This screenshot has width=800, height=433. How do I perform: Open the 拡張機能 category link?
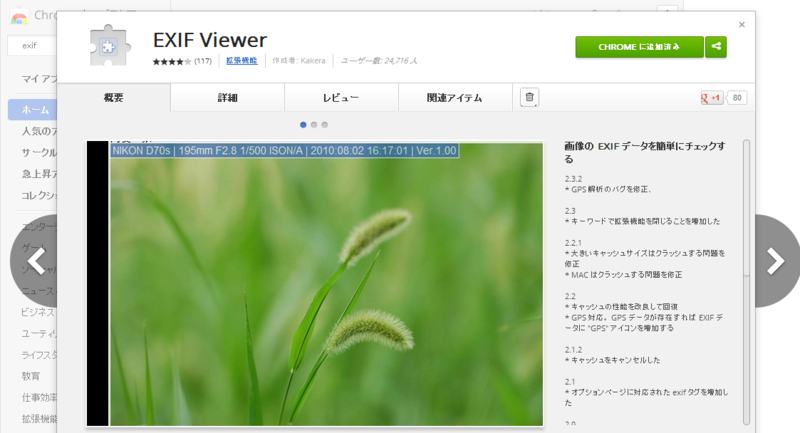click(x=242, y=61)
